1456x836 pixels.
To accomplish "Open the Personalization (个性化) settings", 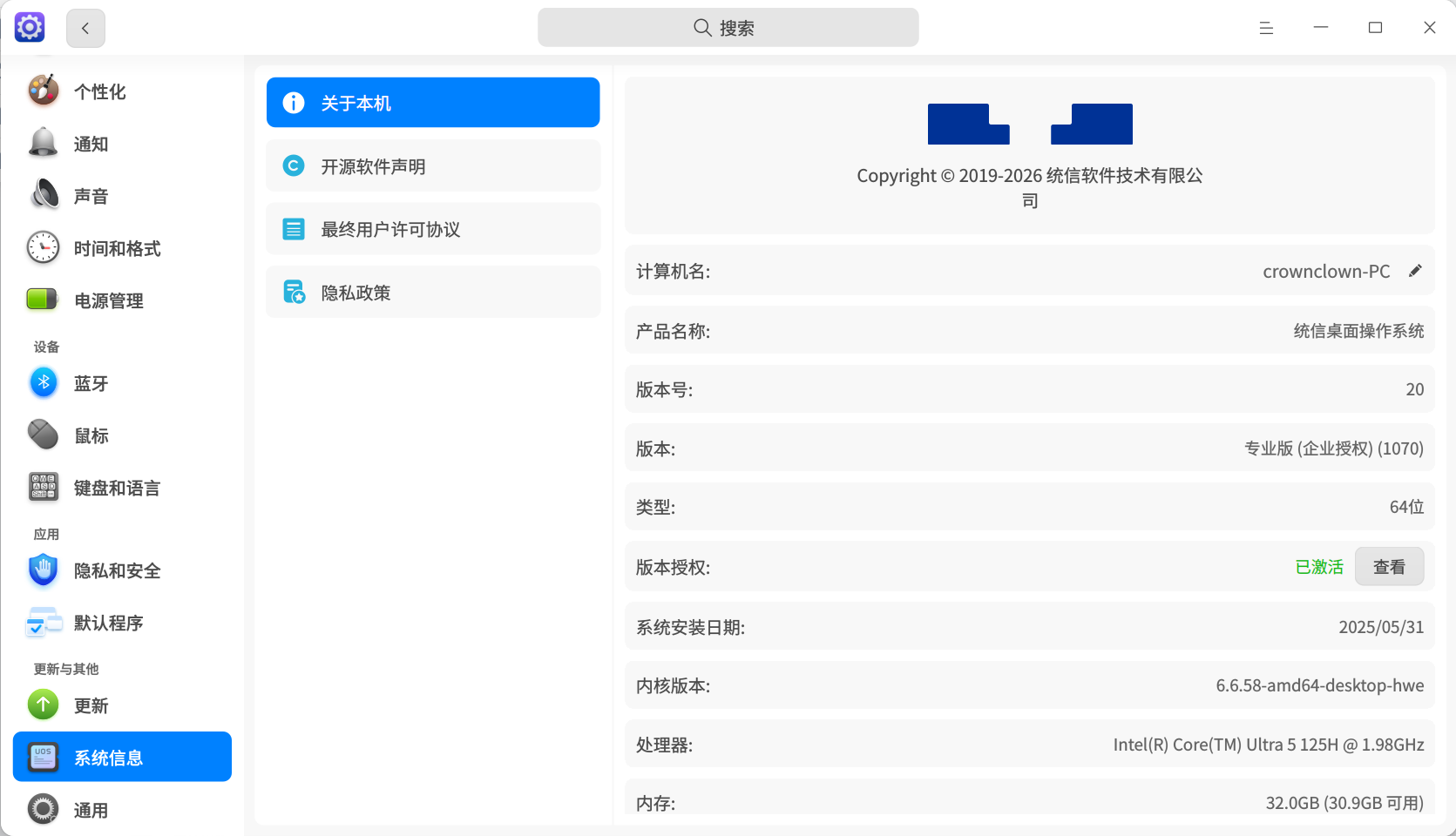I will [122, 91].
